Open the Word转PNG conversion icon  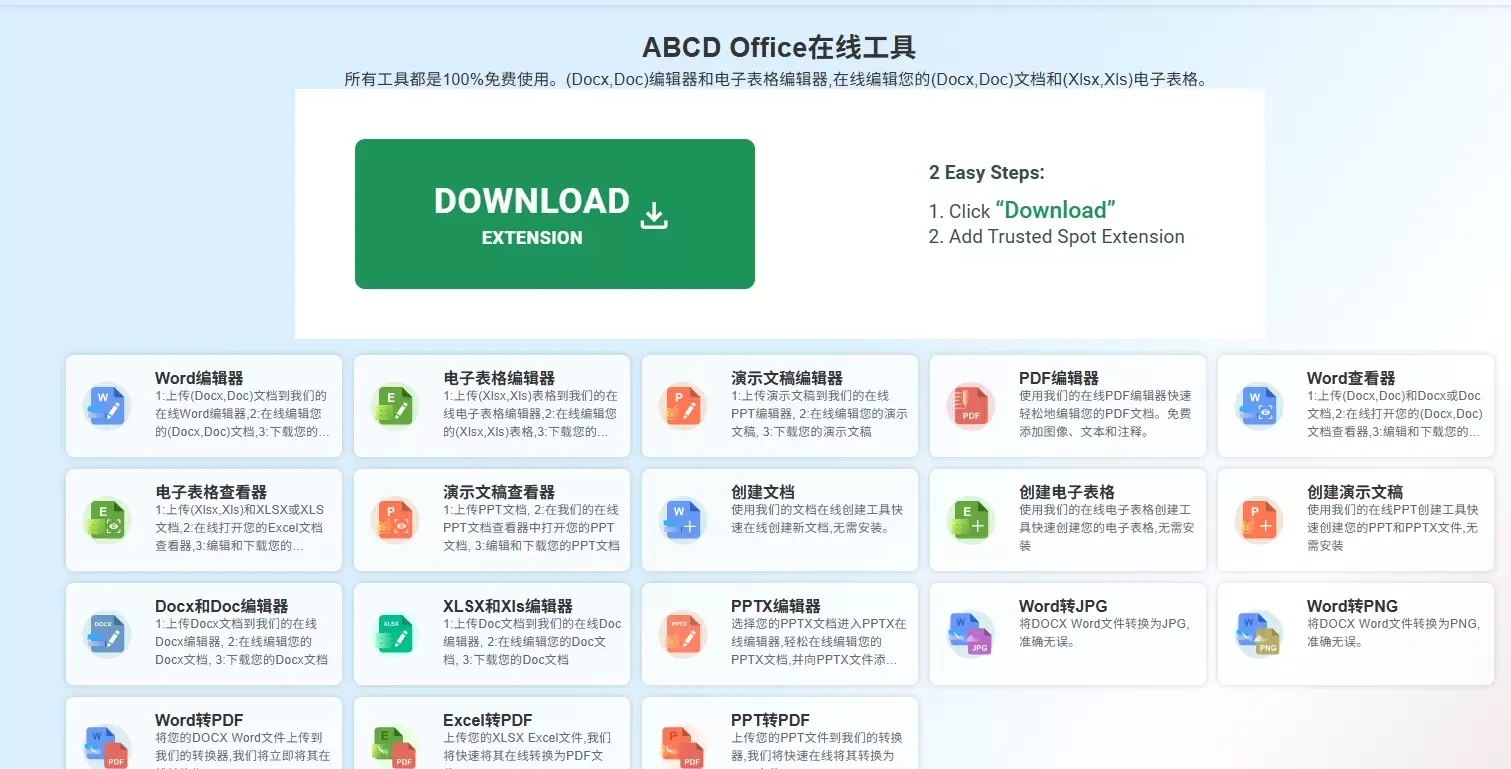point(1257,633)
